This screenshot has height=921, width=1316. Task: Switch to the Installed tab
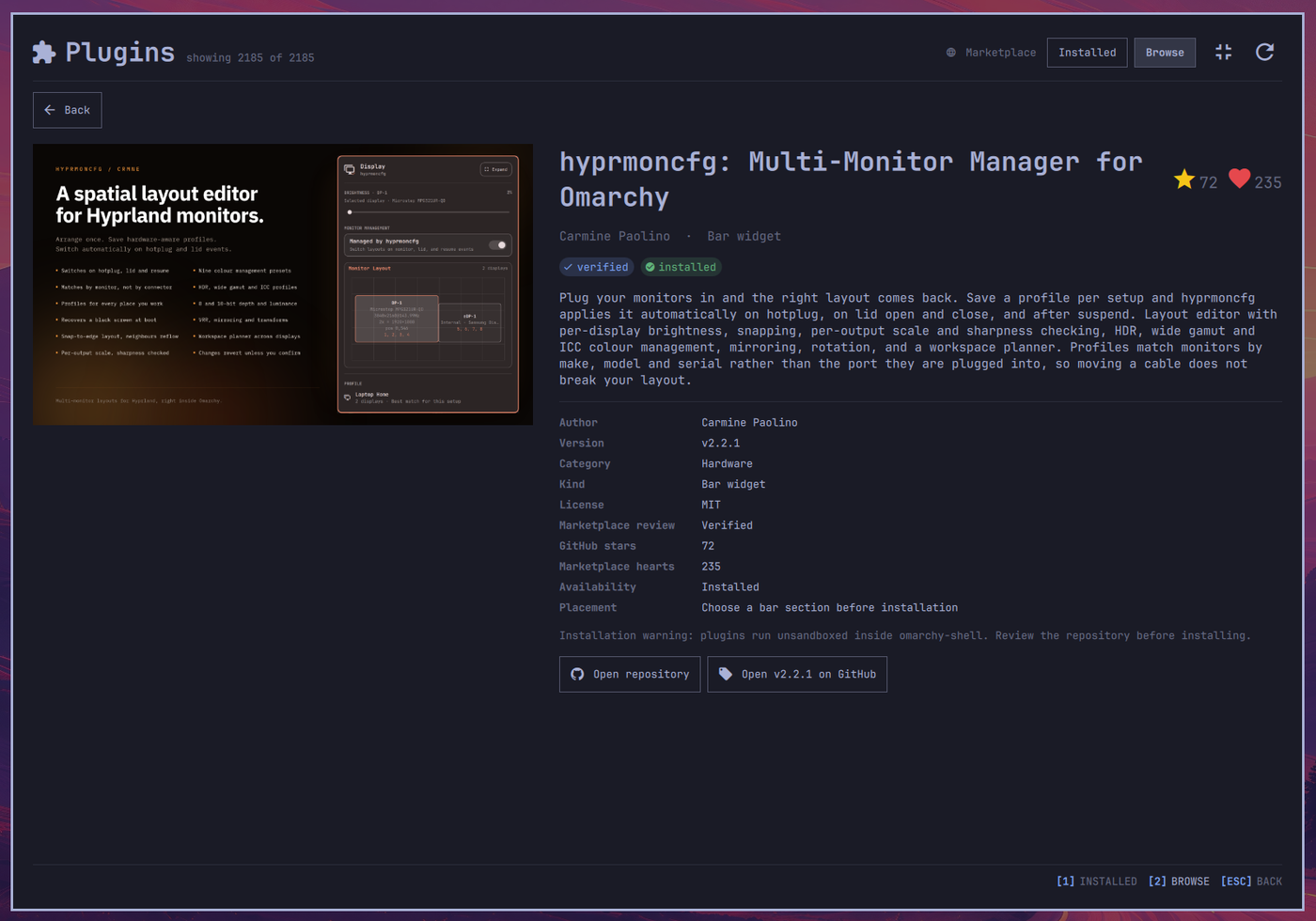1087,53
